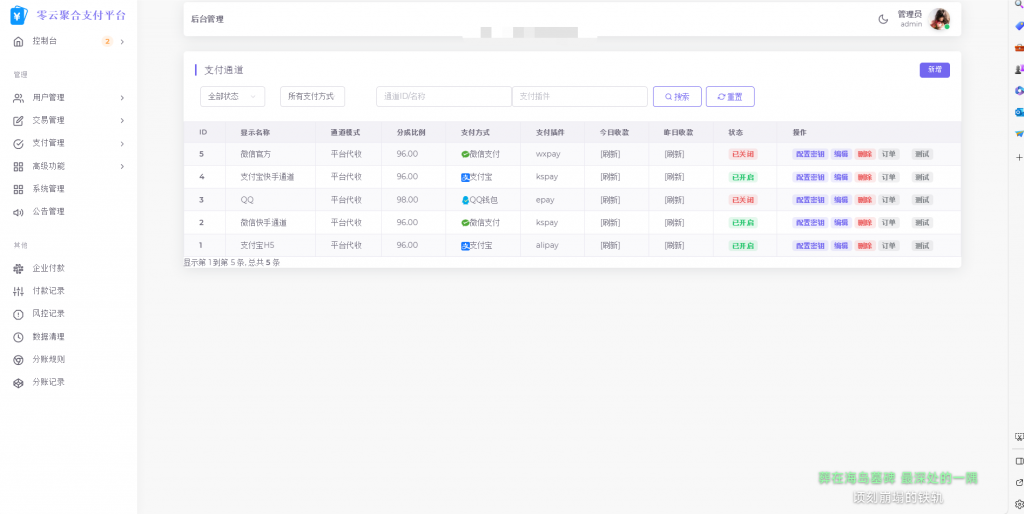Toggle the 已关闭 status of QQ channel
This screenshot has height=514, width=1024.
743,200
